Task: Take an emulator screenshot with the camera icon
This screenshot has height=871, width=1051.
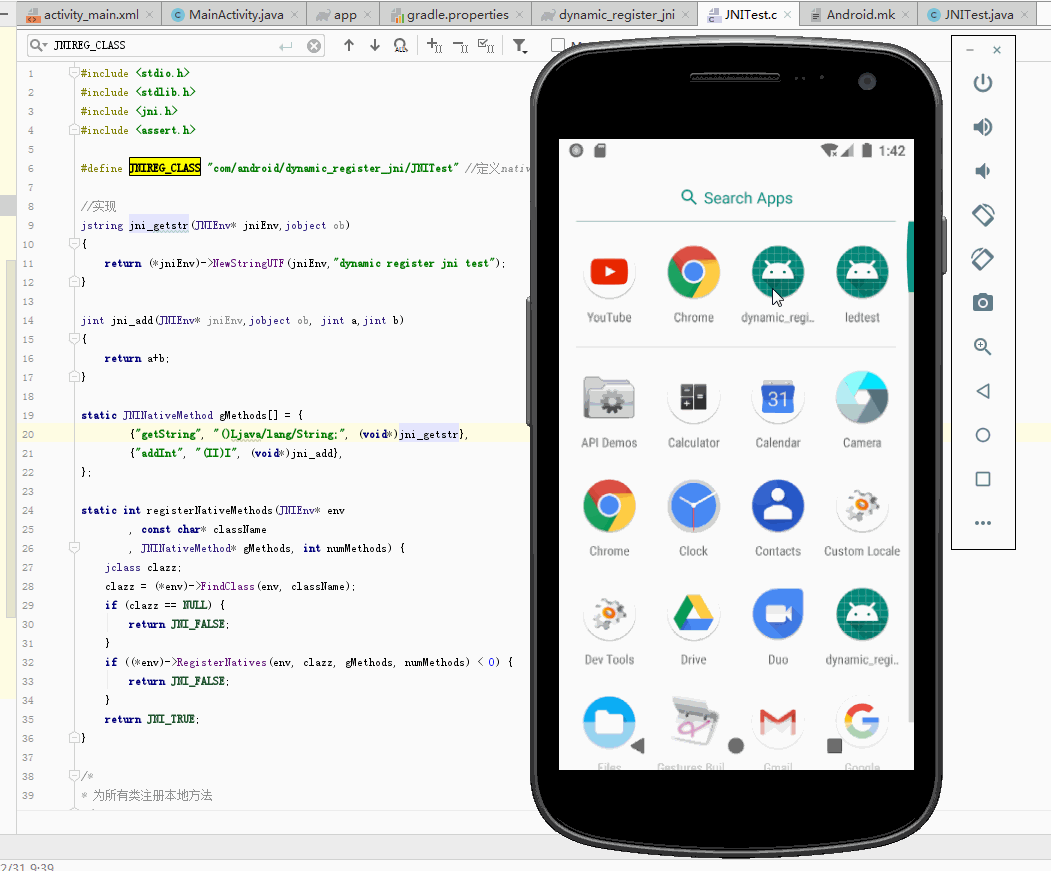Action: [983, 302]
